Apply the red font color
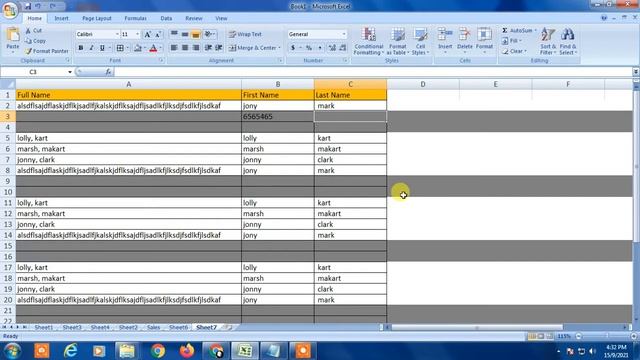 153,48
